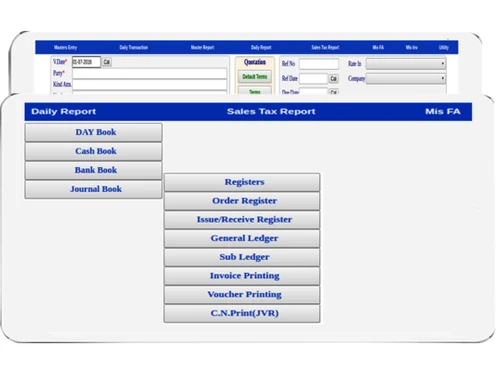This screenshot has width=500, height=375.
Task: Open the Bank Book report
Action: (x=94, y=170)
